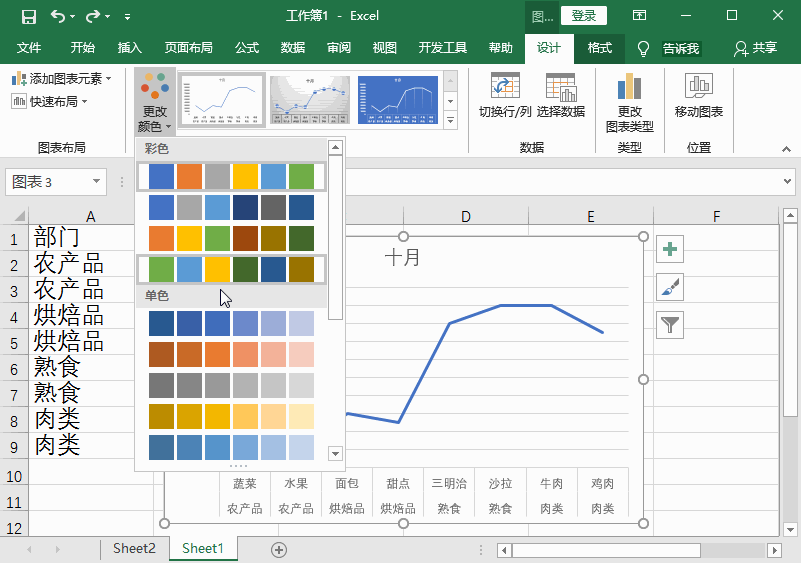Viewport: 801px width, 563px height.
Task: Switch to the 开发工具 tab
Action: coord(442,48)
